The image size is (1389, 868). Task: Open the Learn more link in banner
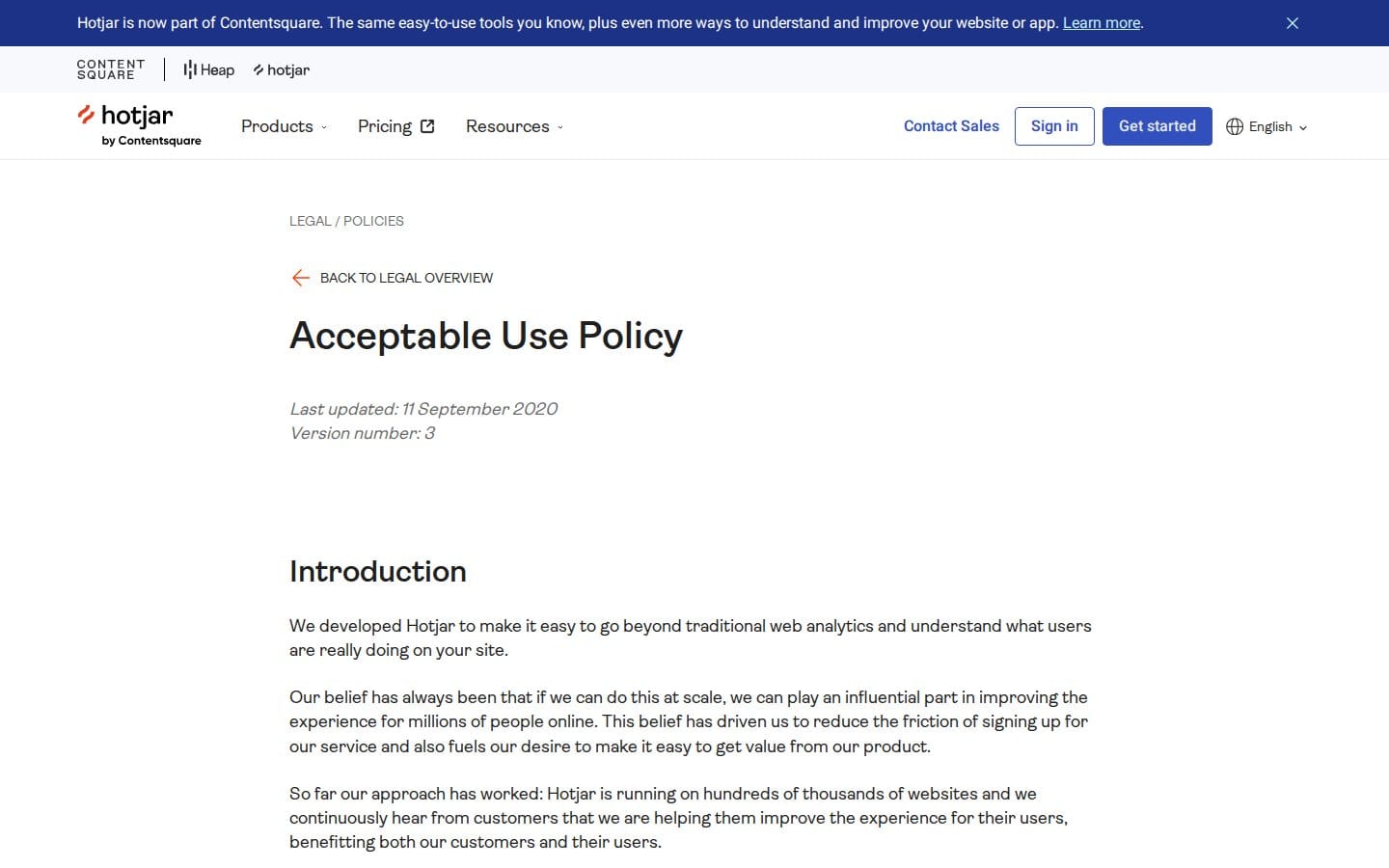pos(1102,23)
